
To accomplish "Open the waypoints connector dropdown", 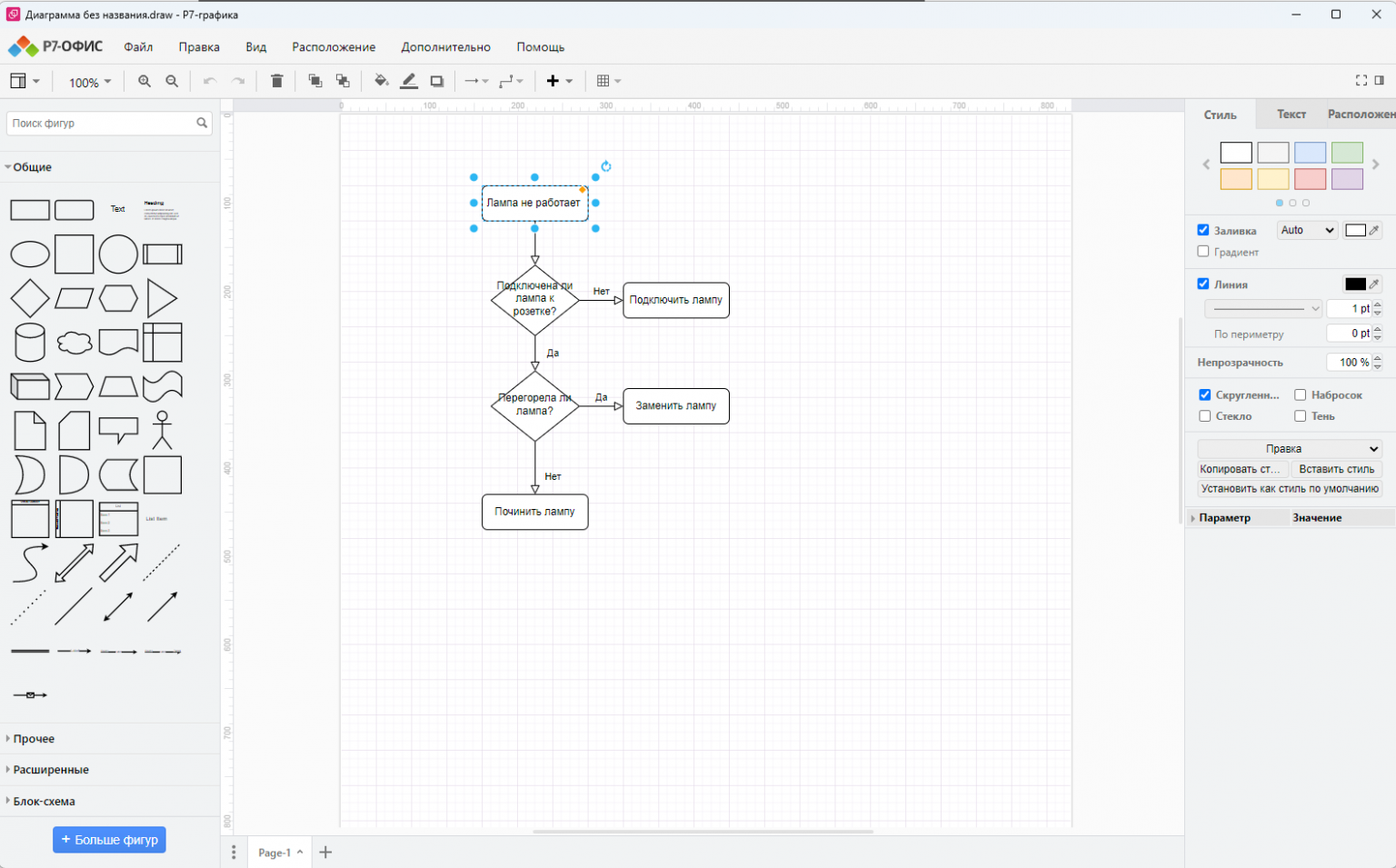I will point(511,81).
